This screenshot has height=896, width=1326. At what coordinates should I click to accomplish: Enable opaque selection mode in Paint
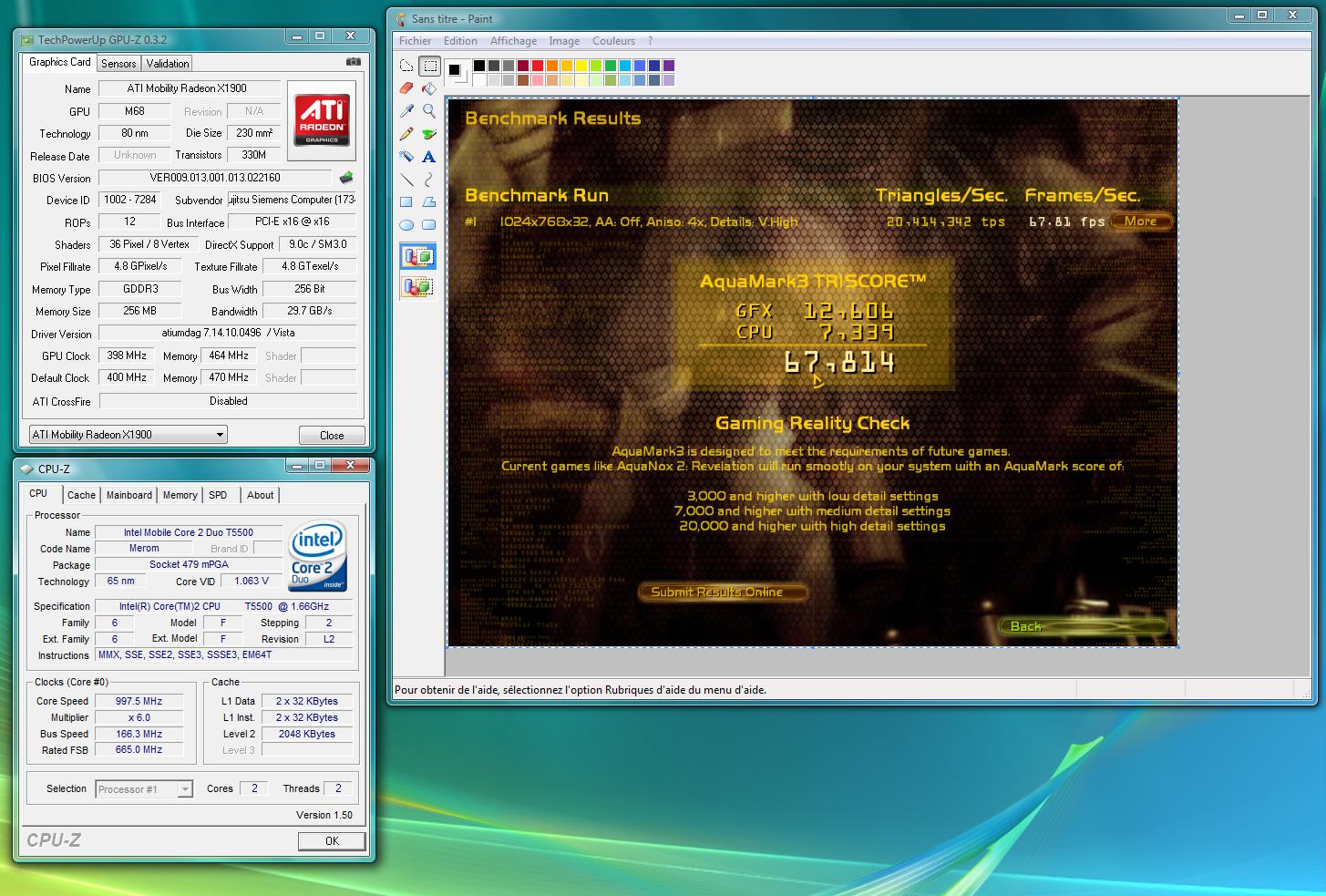click(x=418, y=257)
